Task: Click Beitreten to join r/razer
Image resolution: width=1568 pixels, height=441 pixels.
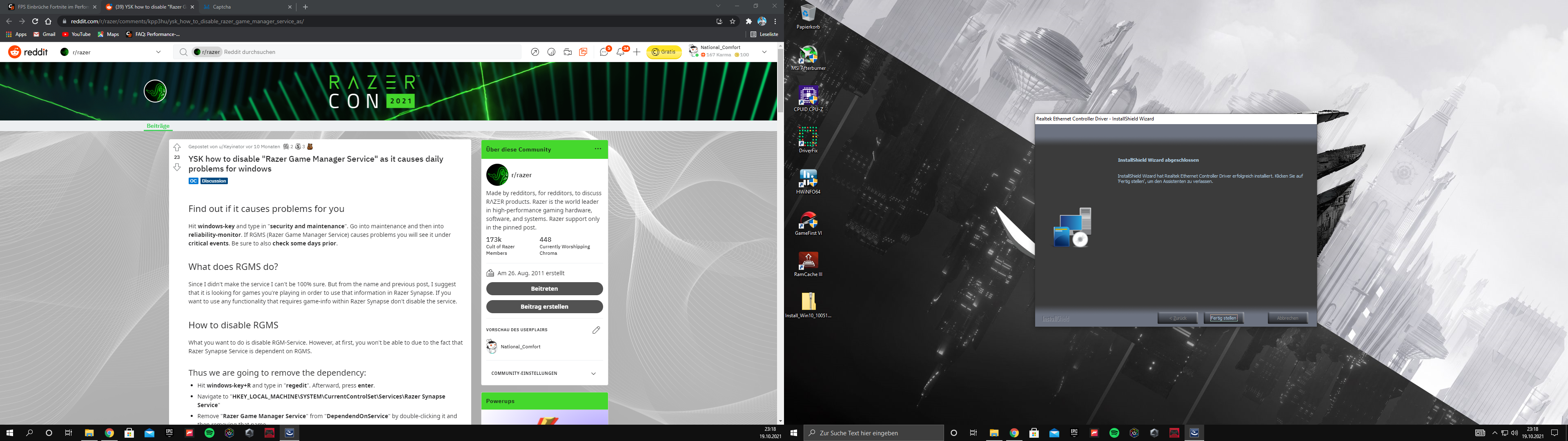Action: (x=543, y=288)
